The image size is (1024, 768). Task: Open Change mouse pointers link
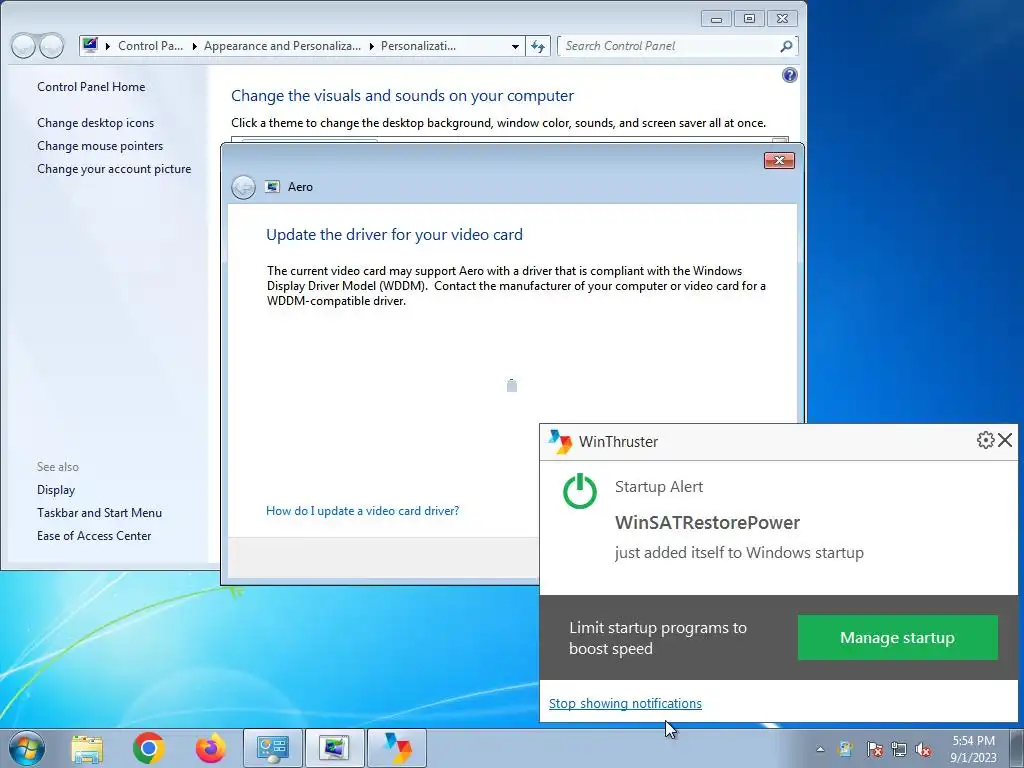[x=100, y=146]
